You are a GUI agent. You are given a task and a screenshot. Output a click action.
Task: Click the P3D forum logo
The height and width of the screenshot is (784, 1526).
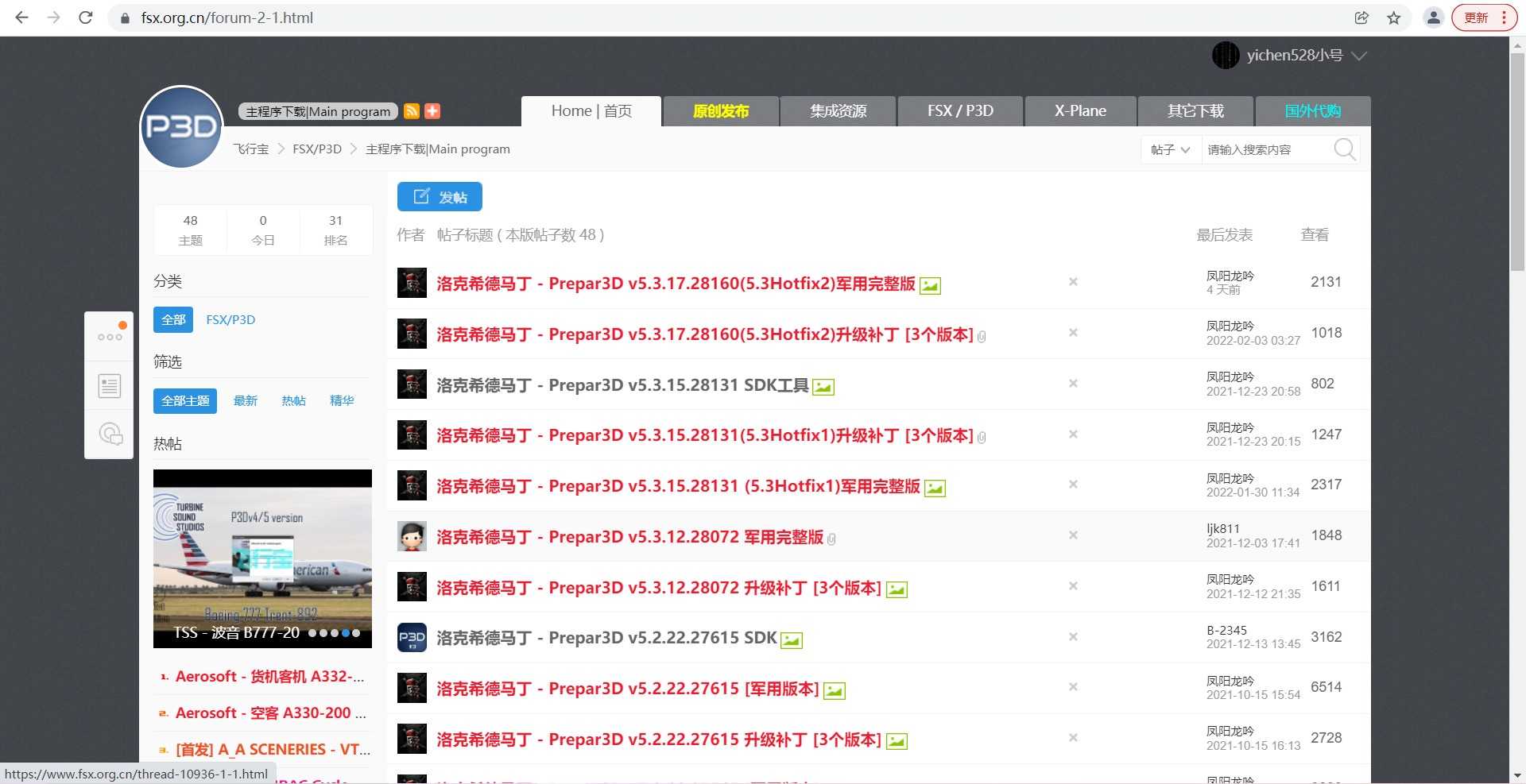182,127
